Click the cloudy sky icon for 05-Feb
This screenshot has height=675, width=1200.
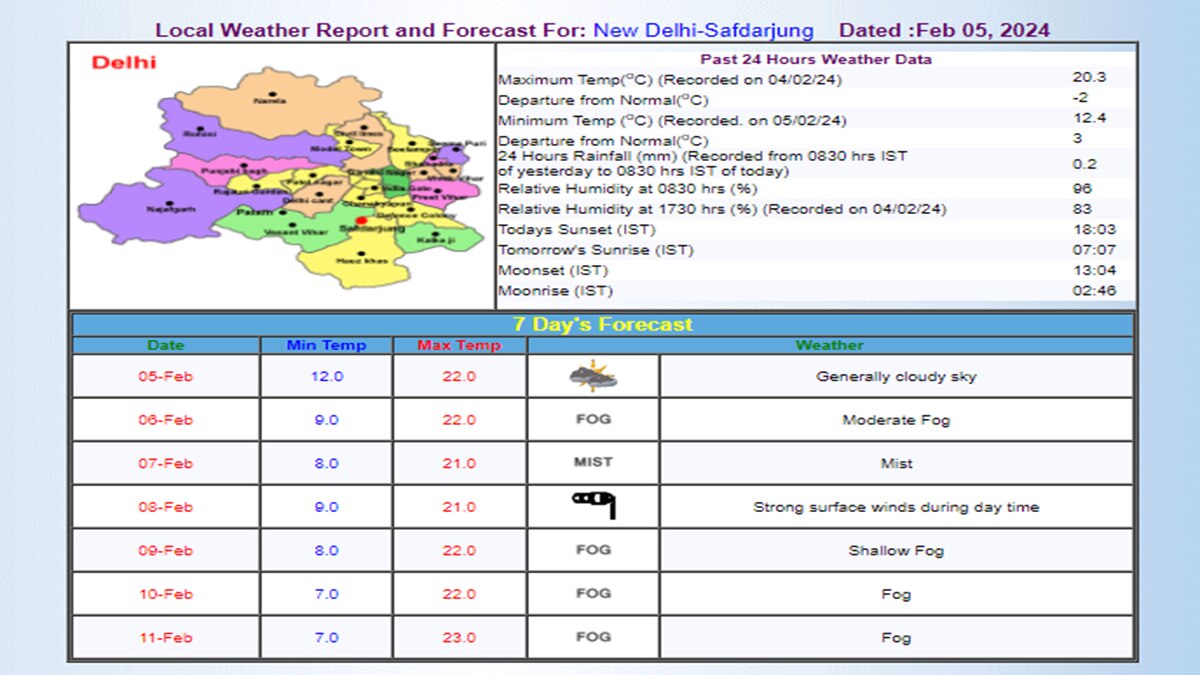pos(592,376)
